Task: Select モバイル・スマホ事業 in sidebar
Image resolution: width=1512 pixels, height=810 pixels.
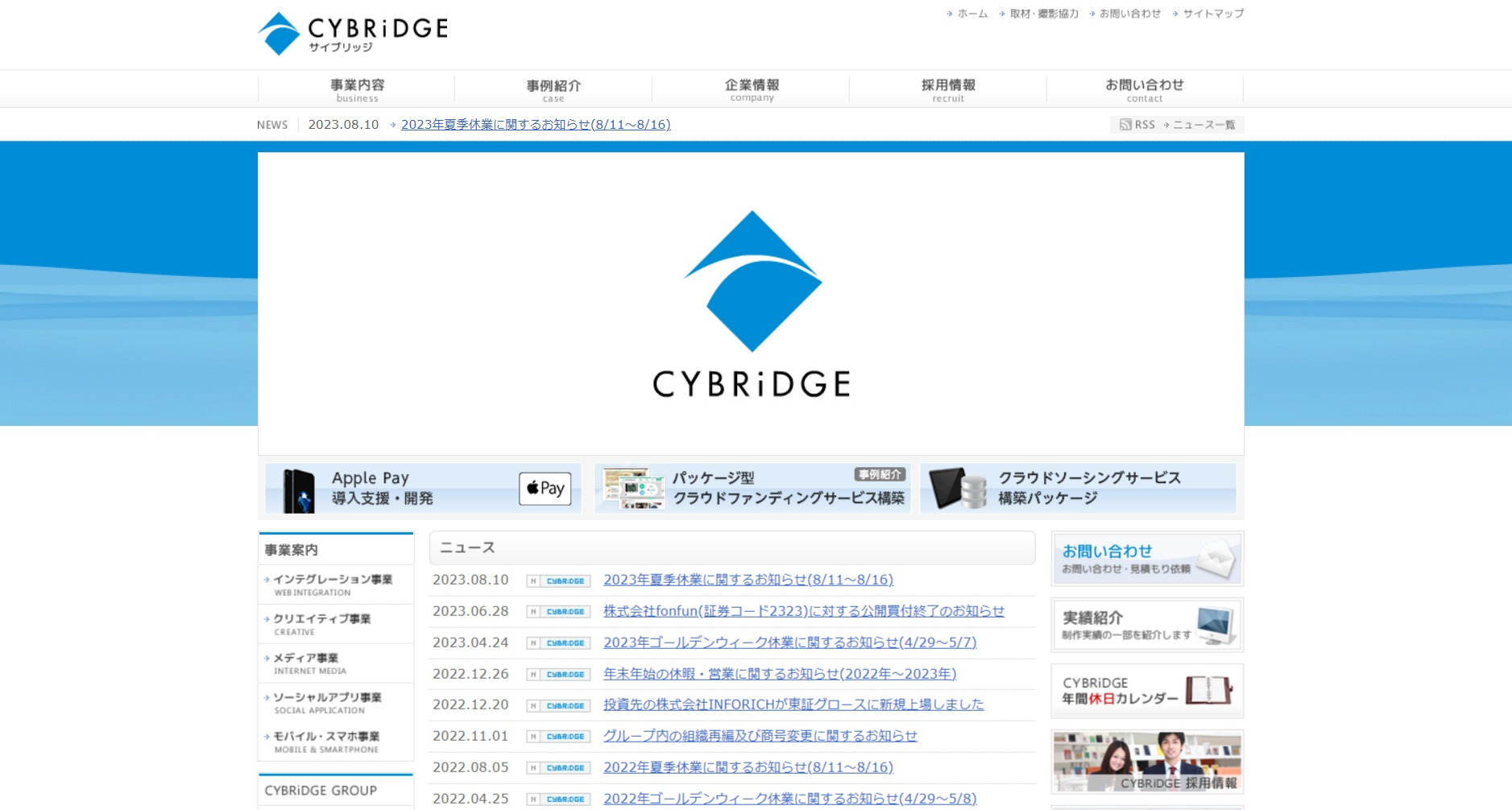Action: (x=336, y=742)
